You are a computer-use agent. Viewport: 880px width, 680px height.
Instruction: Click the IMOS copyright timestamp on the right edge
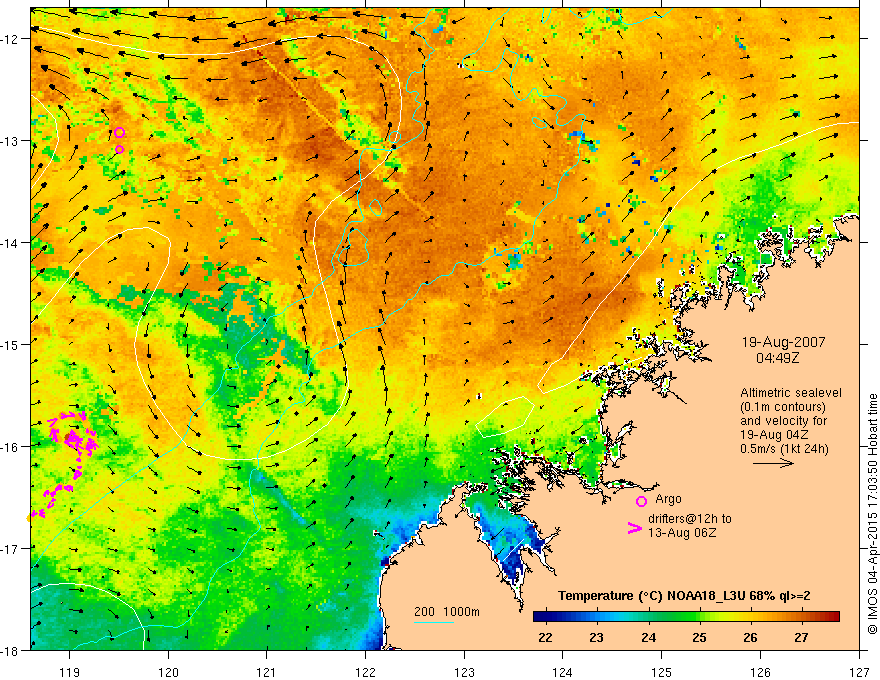[x=873, y=514]
